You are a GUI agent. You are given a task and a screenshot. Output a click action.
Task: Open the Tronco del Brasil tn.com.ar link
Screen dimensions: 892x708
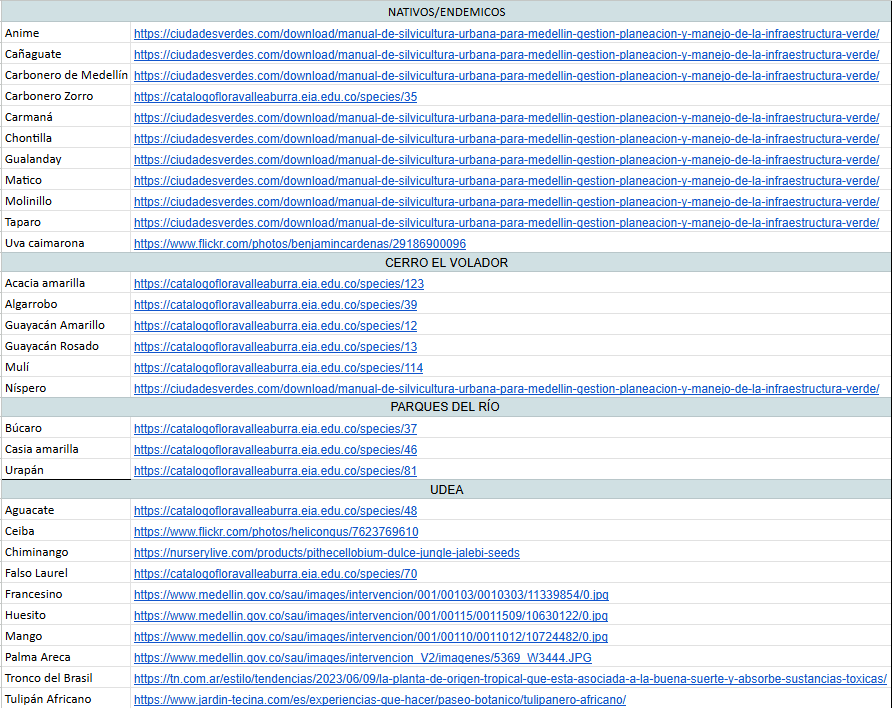pos(510,678)
